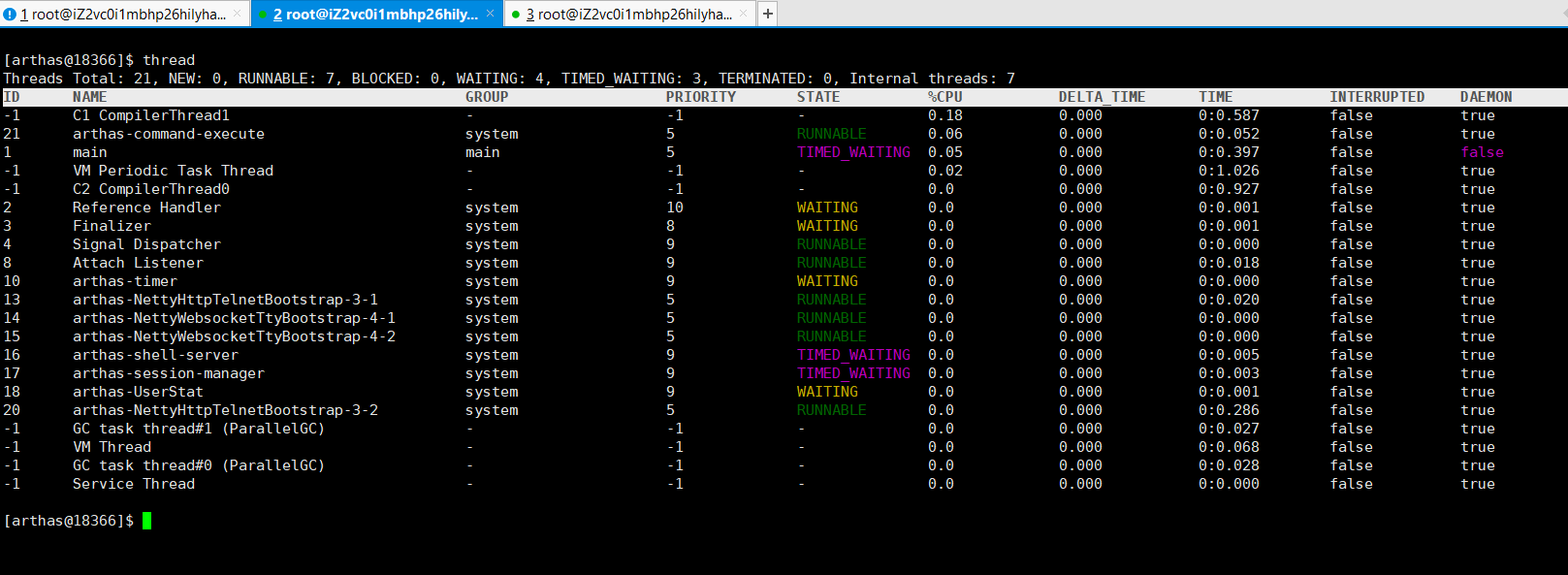Image resolution: width=1568 pixels, height=575 pixels.
Task: Open a new session with plus button
Action: click(767, 14)
